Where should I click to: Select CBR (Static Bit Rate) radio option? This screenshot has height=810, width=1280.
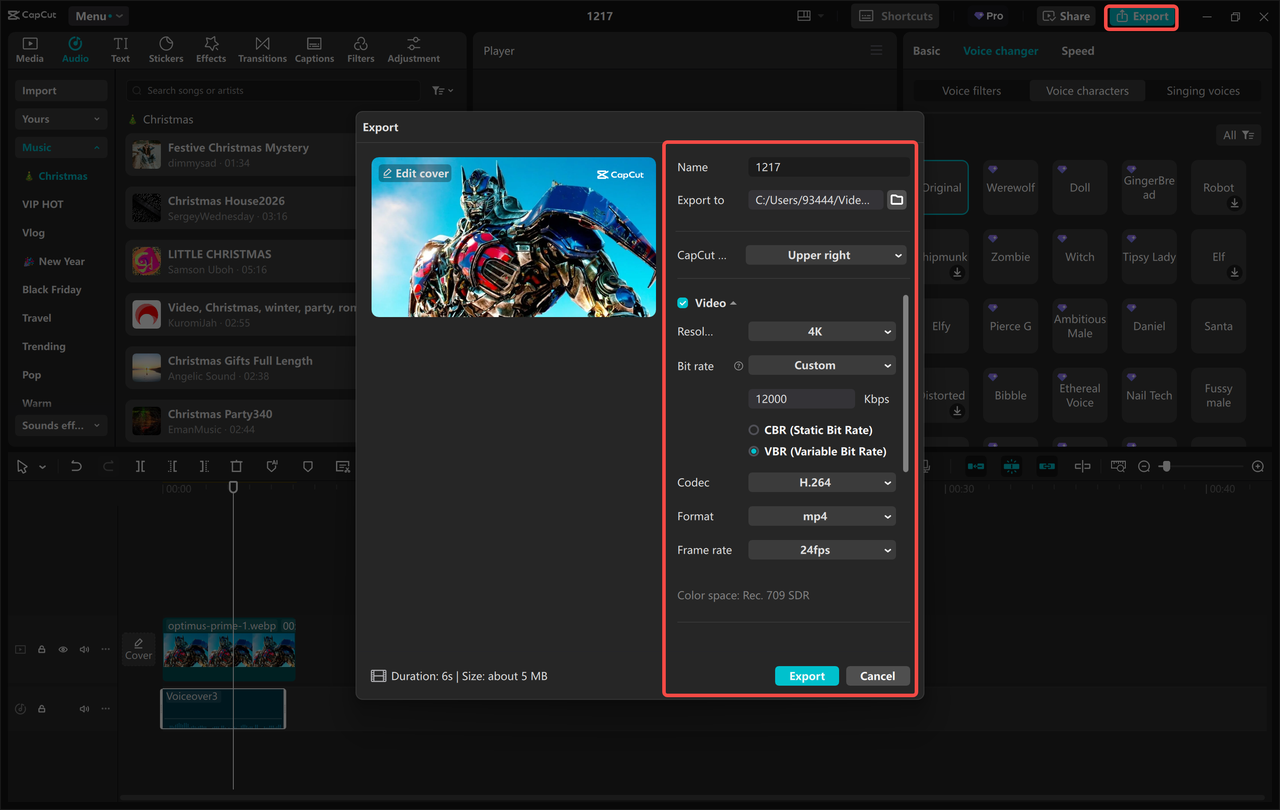point(754,430)
